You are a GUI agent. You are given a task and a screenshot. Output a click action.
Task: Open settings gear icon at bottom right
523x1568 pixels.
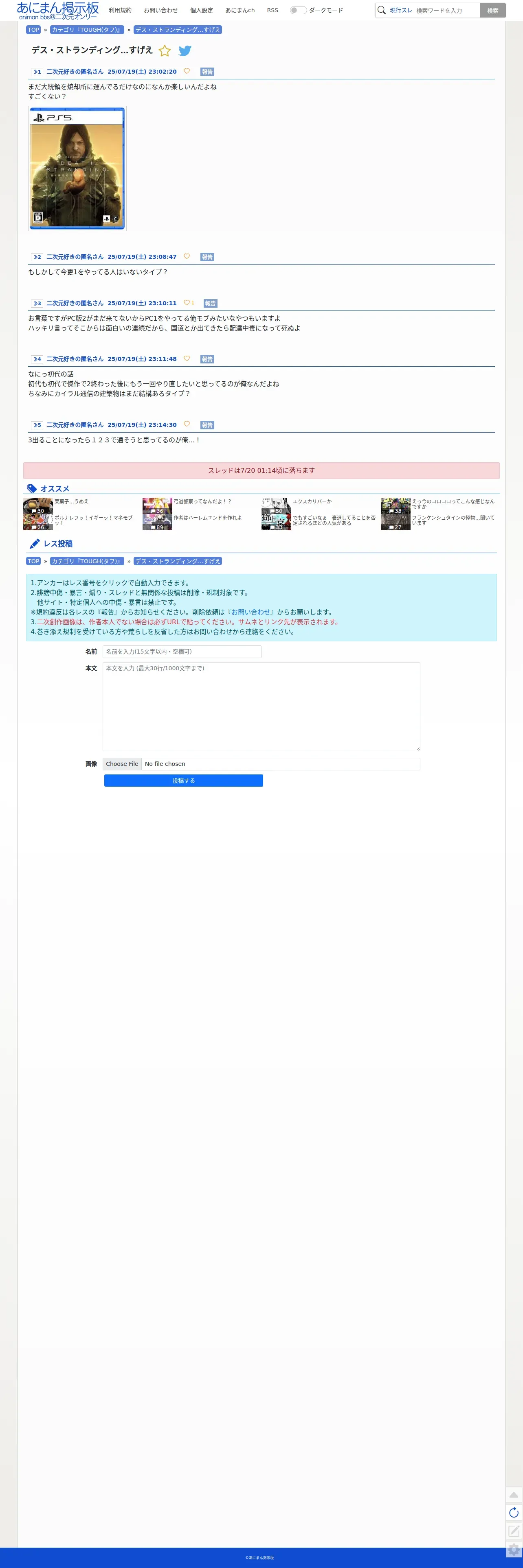[514, 1550]
